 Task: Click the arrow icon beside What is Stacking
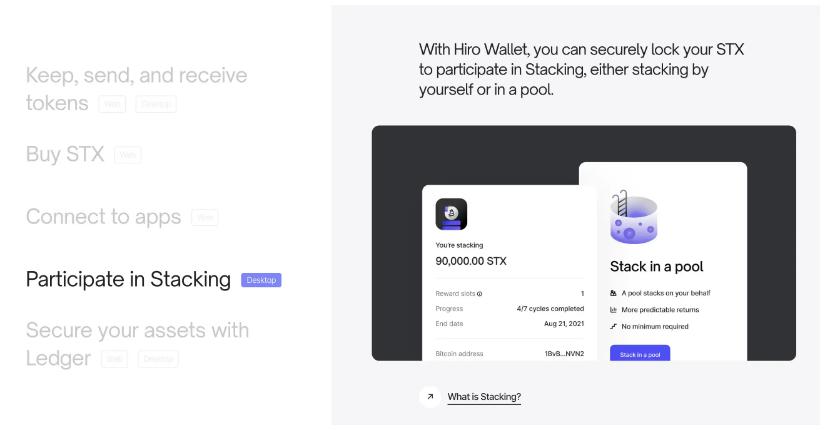(x=430, y=397)
